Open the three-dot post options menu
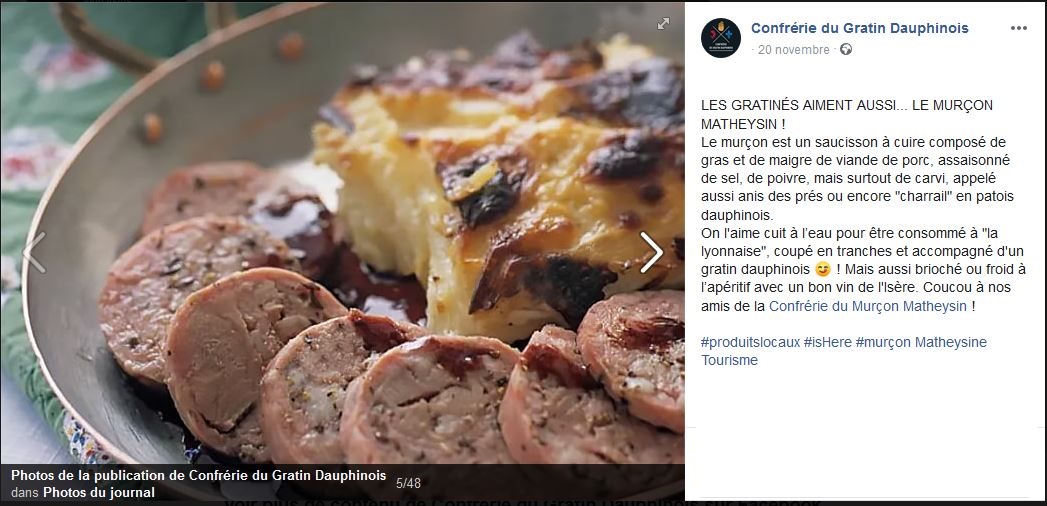The height and width of the screenshot is (506, 1047). [1018, 28]
